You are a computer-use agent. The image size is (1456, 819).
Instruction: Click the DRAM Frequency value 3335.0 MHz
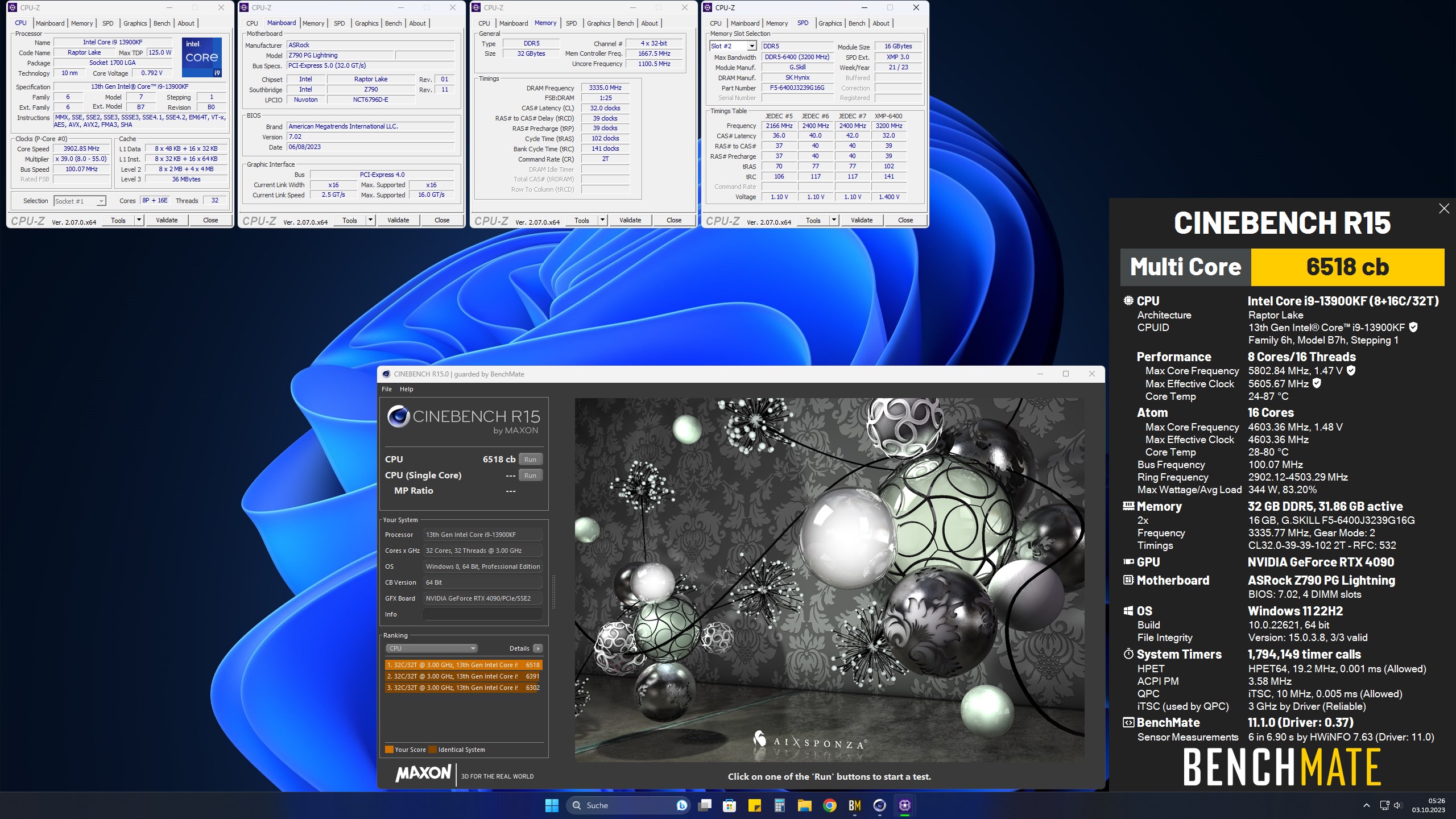tap(605, 88)
